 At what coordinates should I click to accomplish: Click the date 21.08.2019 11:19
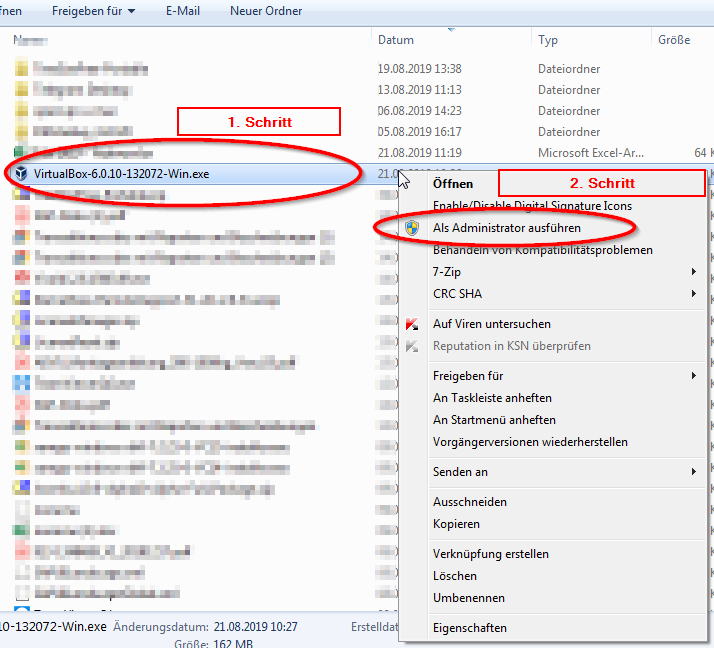tap(419, 153)
